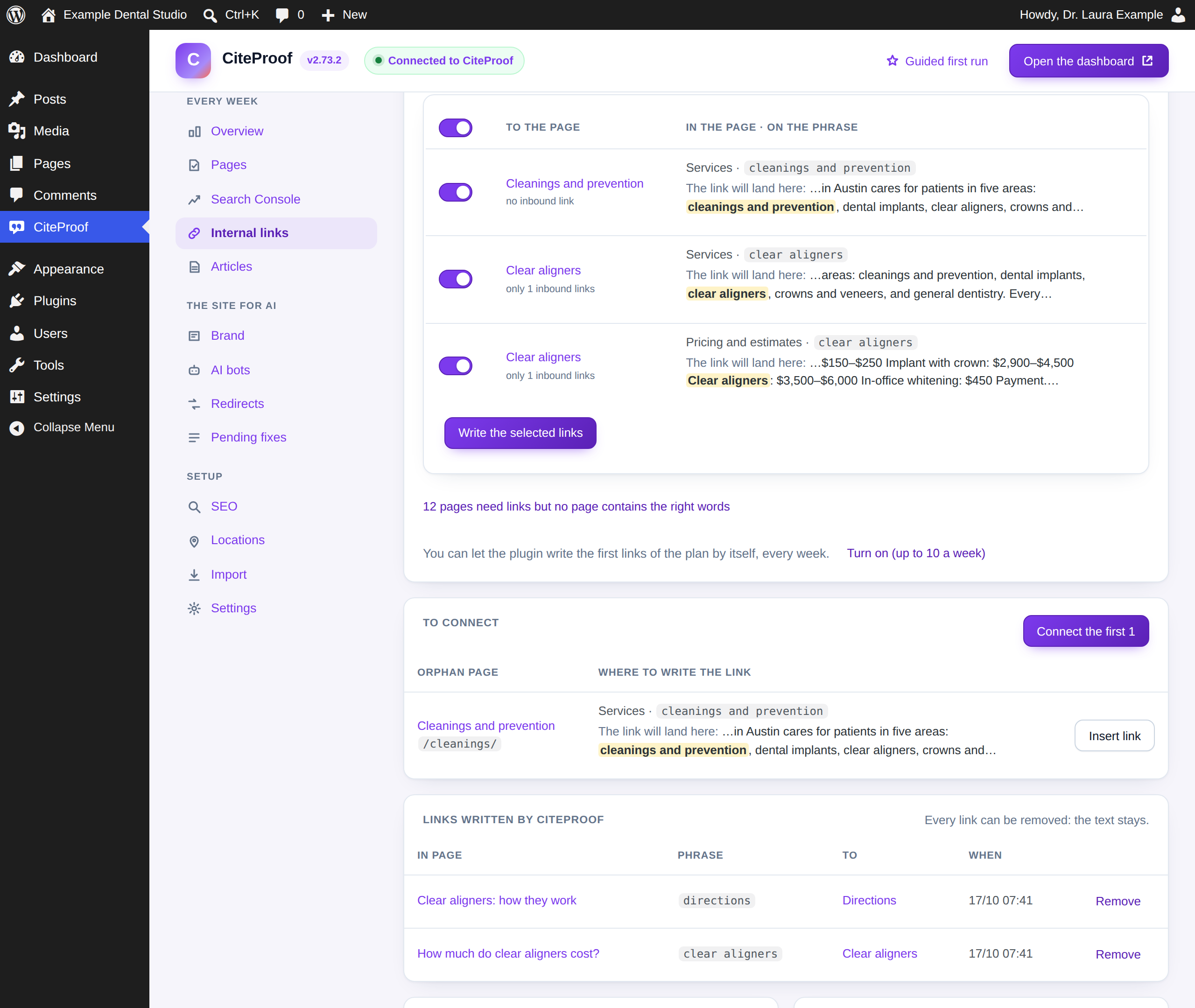Remove the clear aligners written link

[1118, 954]
